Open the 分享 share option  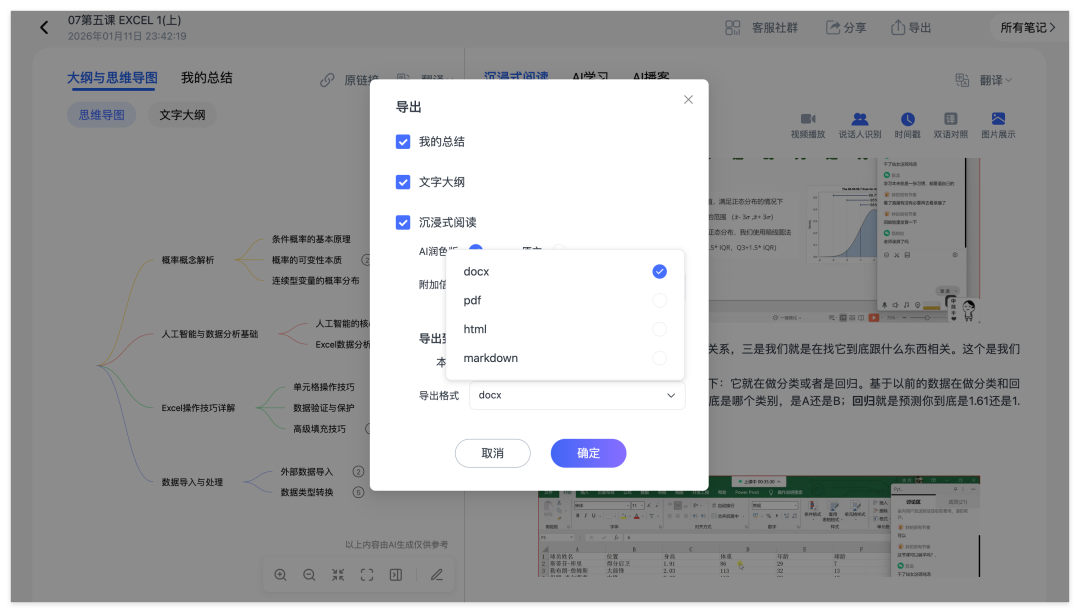pos(846,27)
